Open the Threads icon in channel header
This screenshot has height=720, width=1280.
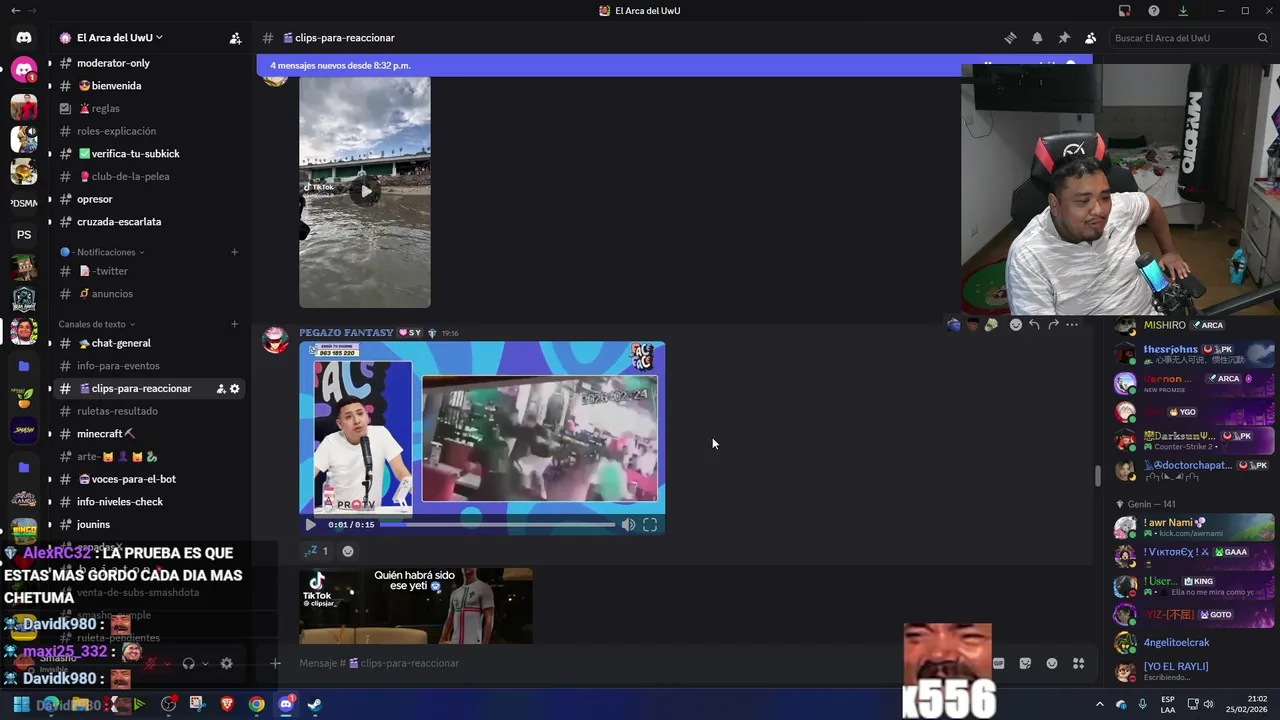point(1010,38)
